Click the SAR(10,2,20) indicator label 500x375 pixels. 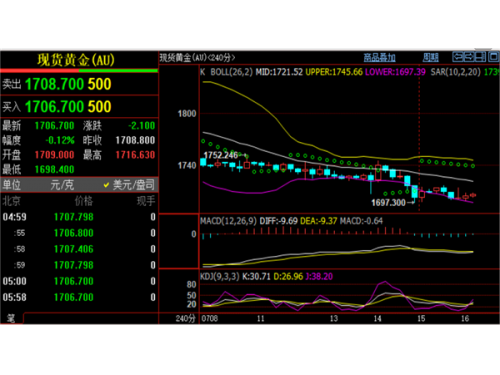[x=455, y=72]
